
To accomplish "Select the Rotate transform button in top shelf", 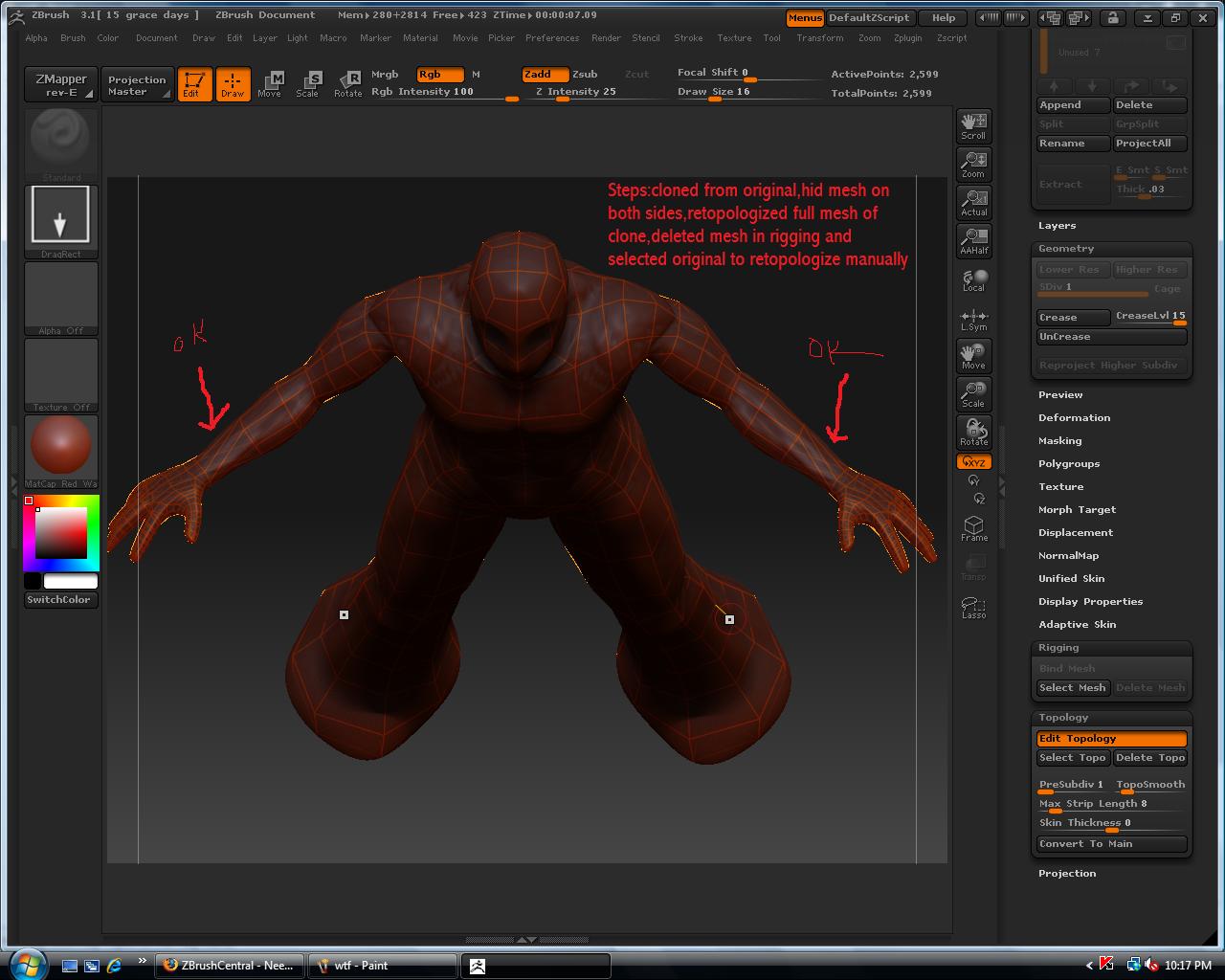I will pyautogui.click(x=347, y=84).
